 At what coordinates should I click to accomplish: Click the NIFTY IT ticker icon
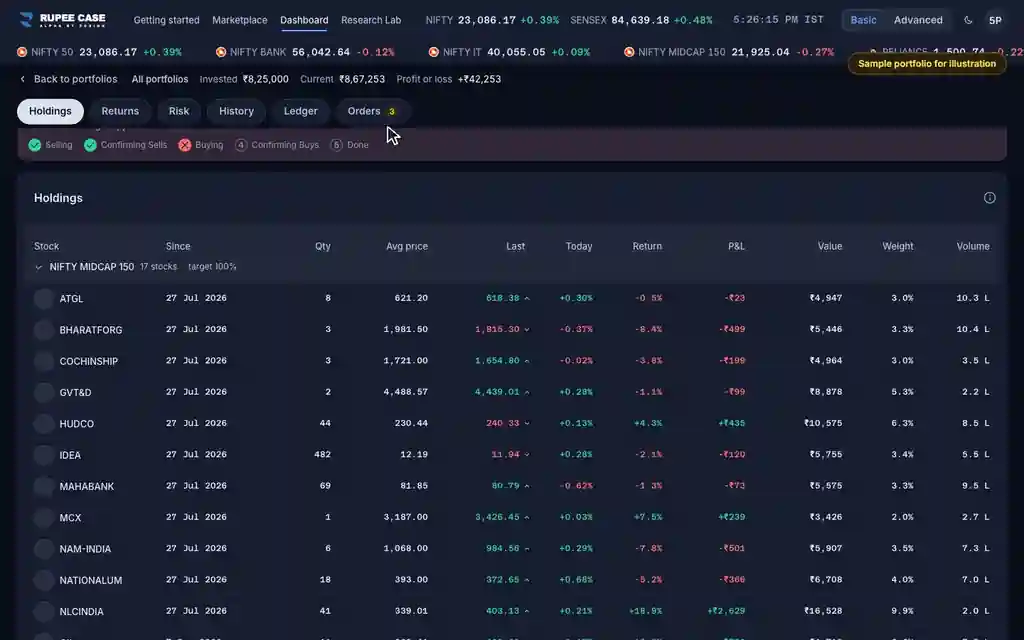click(434, 52)
